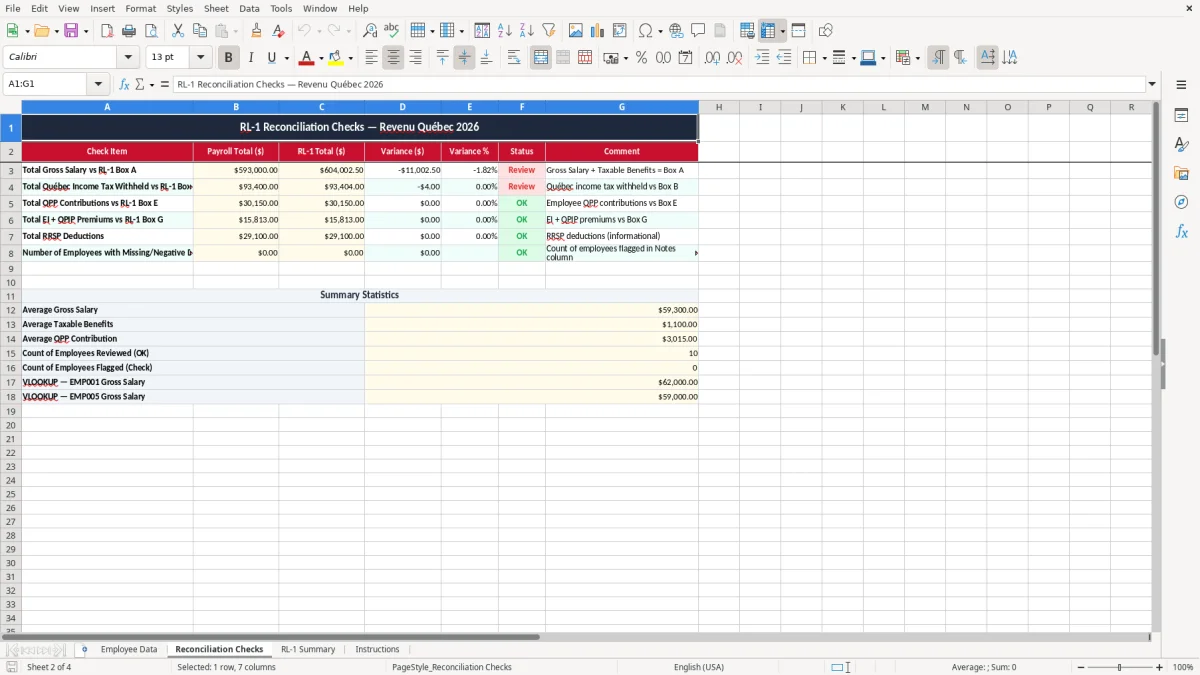Open Find & Replace

[x=370, y=31]
